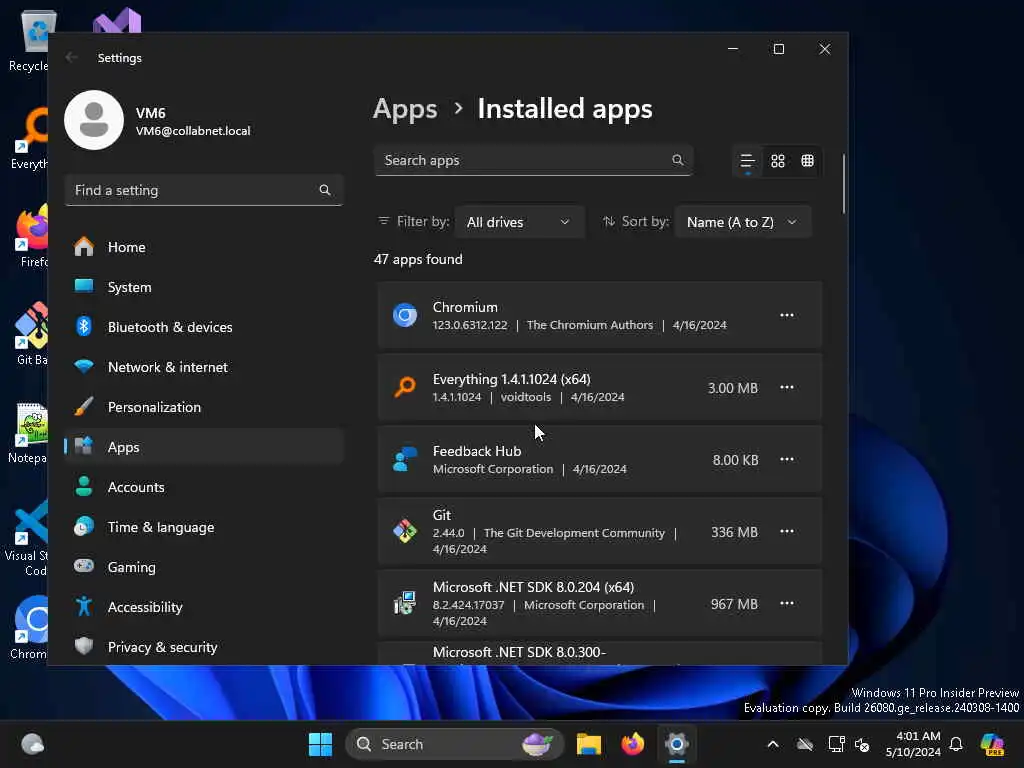Click the Search apps magnifier icon

678,160
